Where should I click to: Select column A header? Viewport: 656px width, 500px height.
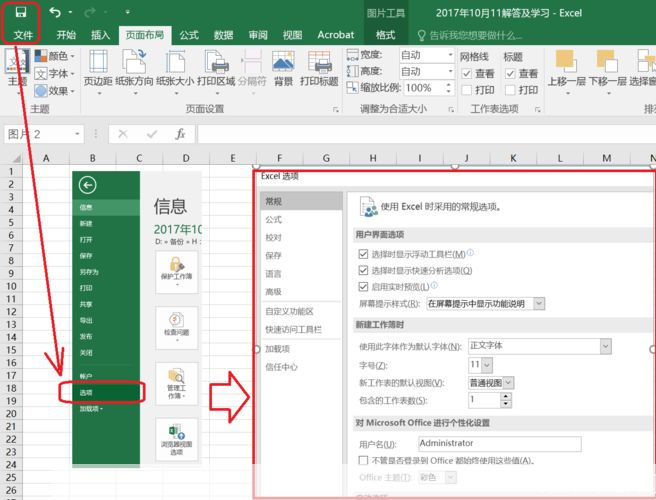pos(46,158)
